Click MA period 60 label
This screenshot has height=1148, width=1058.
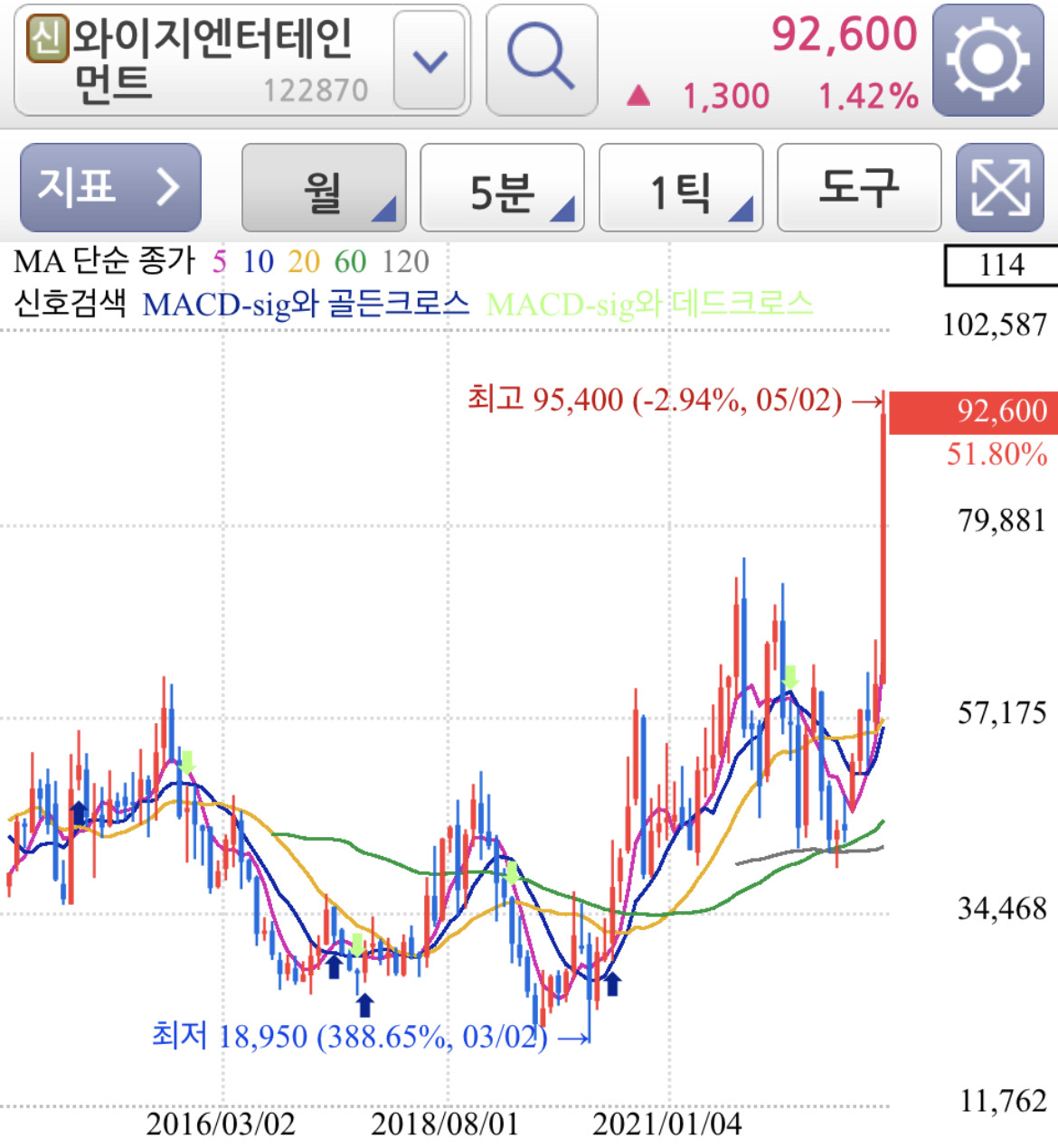point(350,262)
